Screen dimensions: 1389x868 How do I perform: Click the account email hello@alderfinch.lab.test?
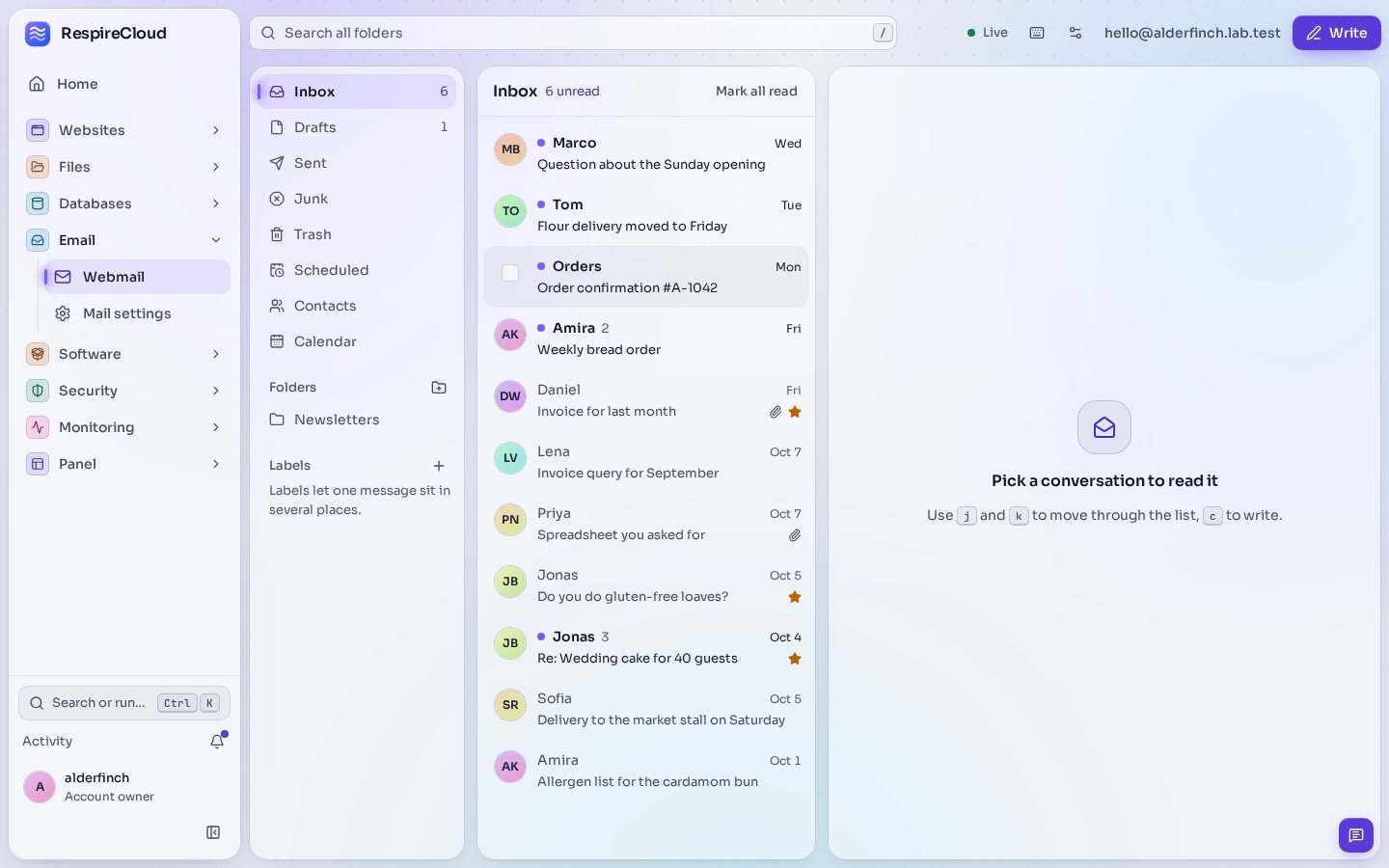click(x=1192, y=33)
